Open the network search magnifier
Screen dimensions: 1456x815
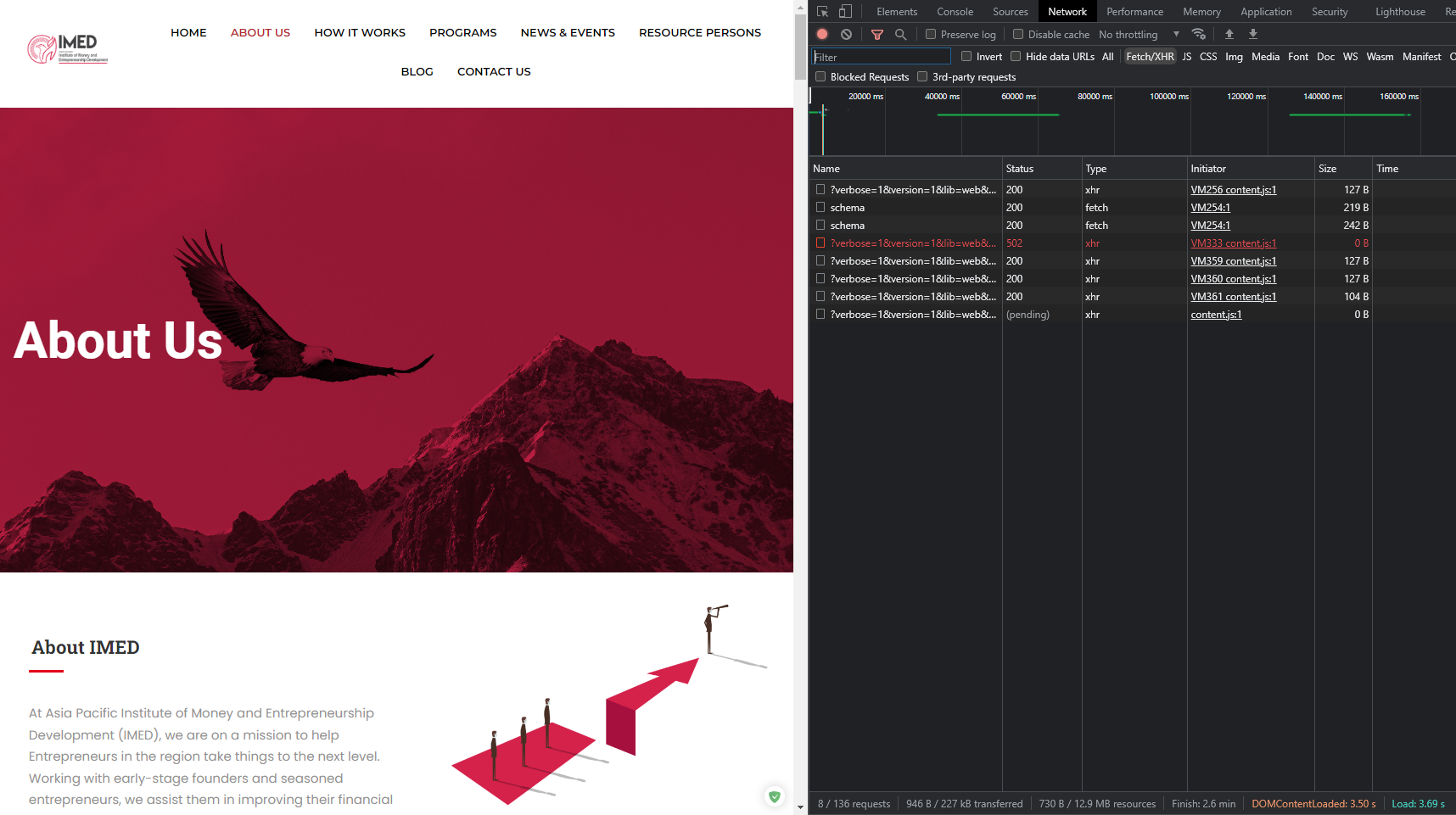click(x=901, y=35)
